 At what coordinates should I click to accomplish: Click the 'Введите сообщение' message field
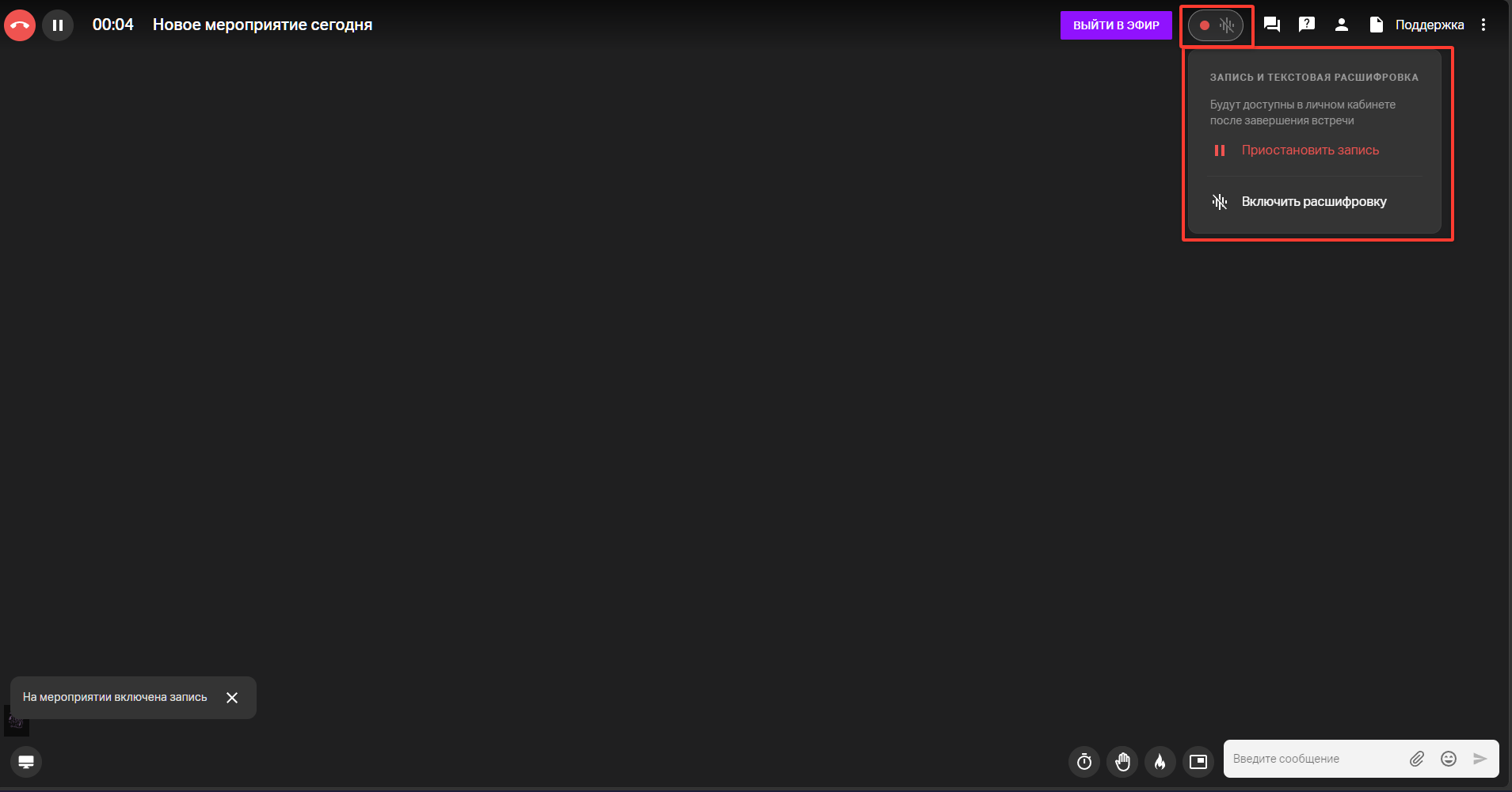1315,759
